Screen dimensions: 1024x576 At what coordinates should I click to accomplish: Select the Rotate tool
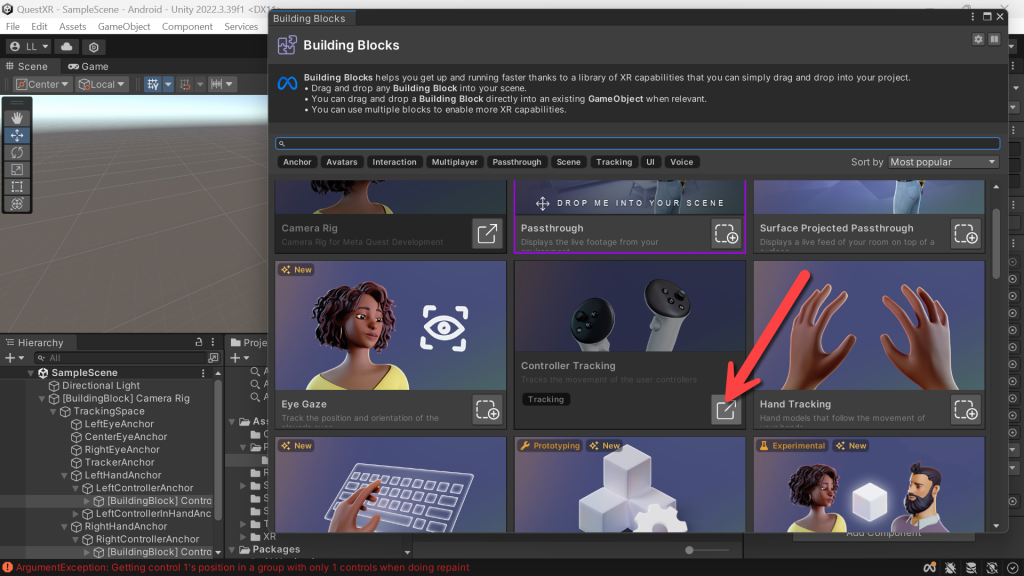coord(17,152)
